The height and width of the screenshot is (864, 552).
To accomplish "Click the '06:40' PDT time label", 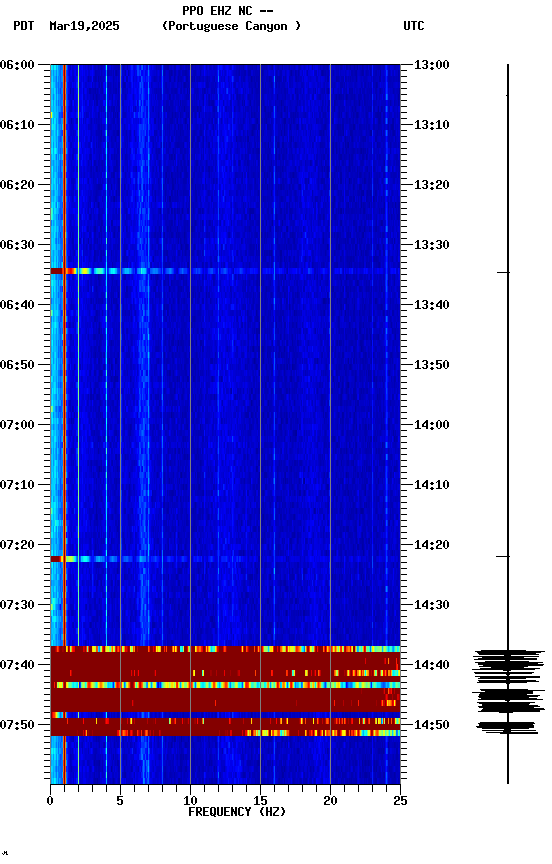I will click(17, 305).
